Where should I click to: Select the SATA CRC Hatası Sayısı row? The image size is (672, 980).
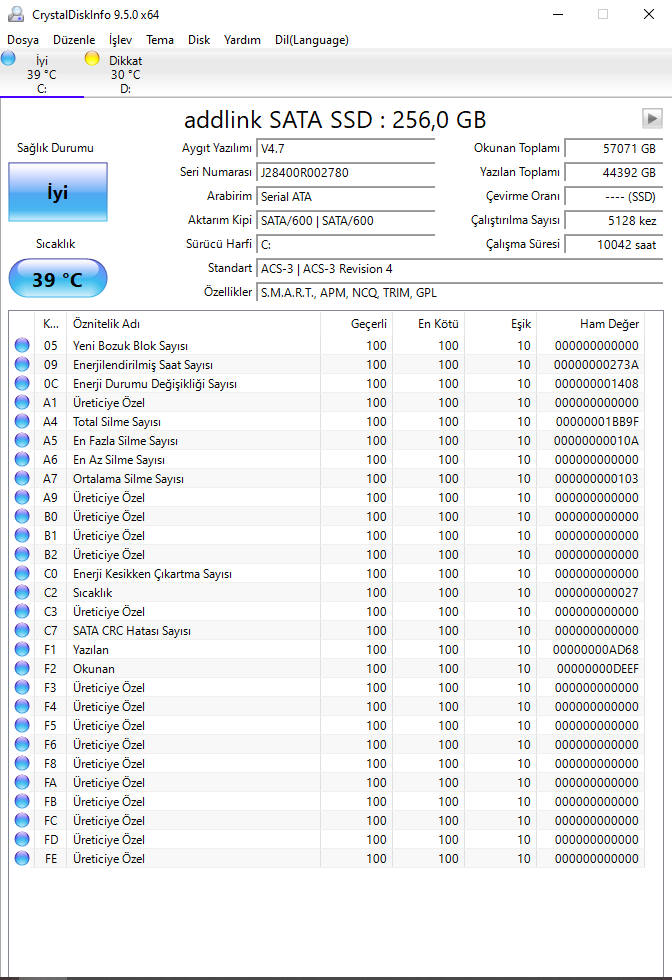[x=327, y=630]
